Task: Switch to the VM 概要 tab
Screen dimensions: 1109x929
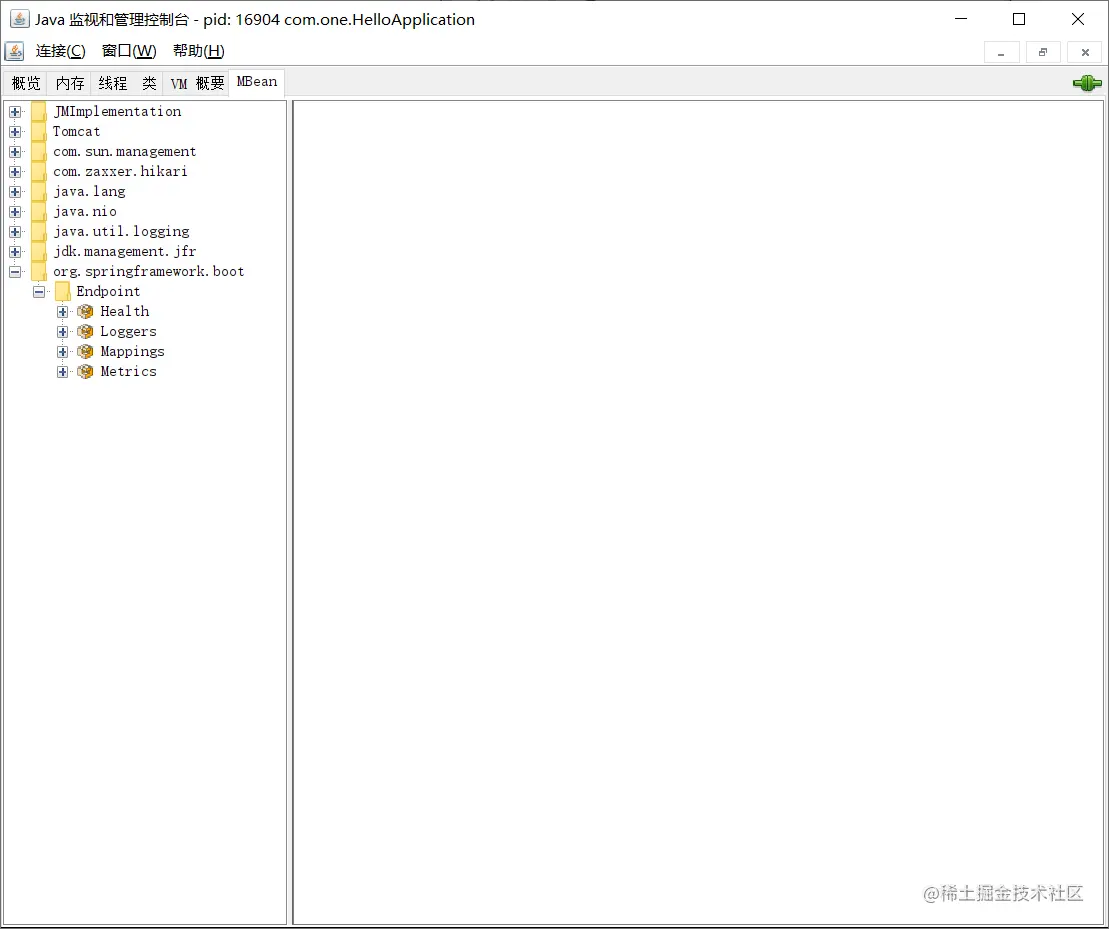Action: click(197, 83)
